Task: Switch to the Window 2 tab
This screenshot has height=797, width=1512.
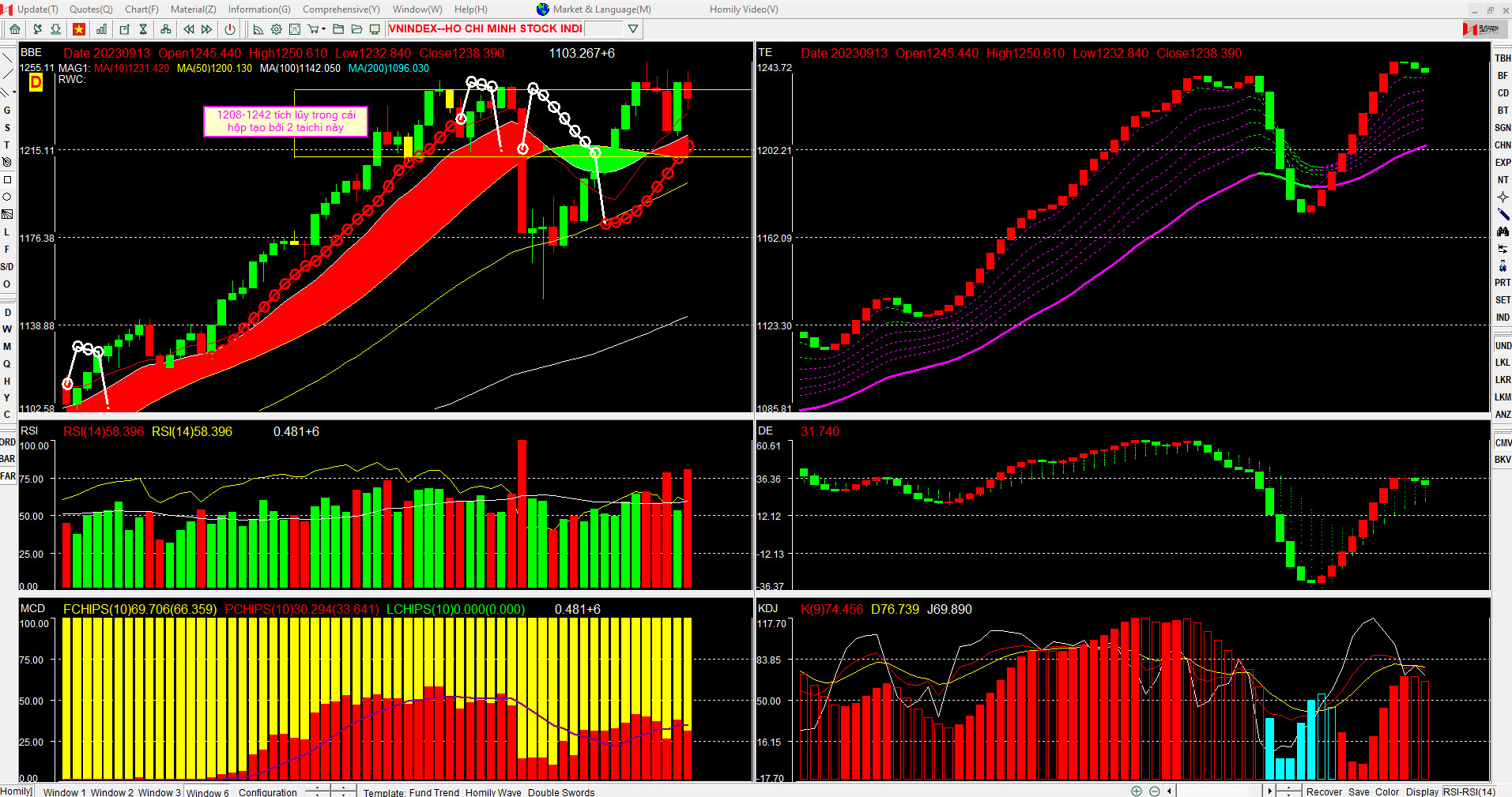Action: tap(111, 792)
